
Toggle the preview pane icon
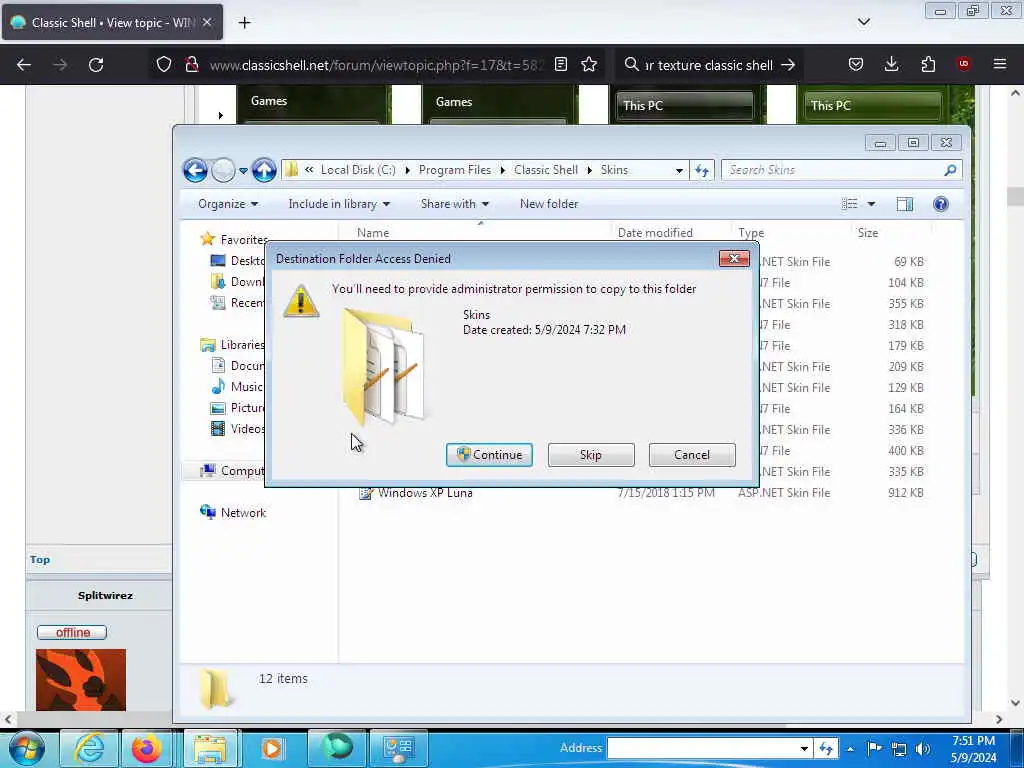point(904,204)
